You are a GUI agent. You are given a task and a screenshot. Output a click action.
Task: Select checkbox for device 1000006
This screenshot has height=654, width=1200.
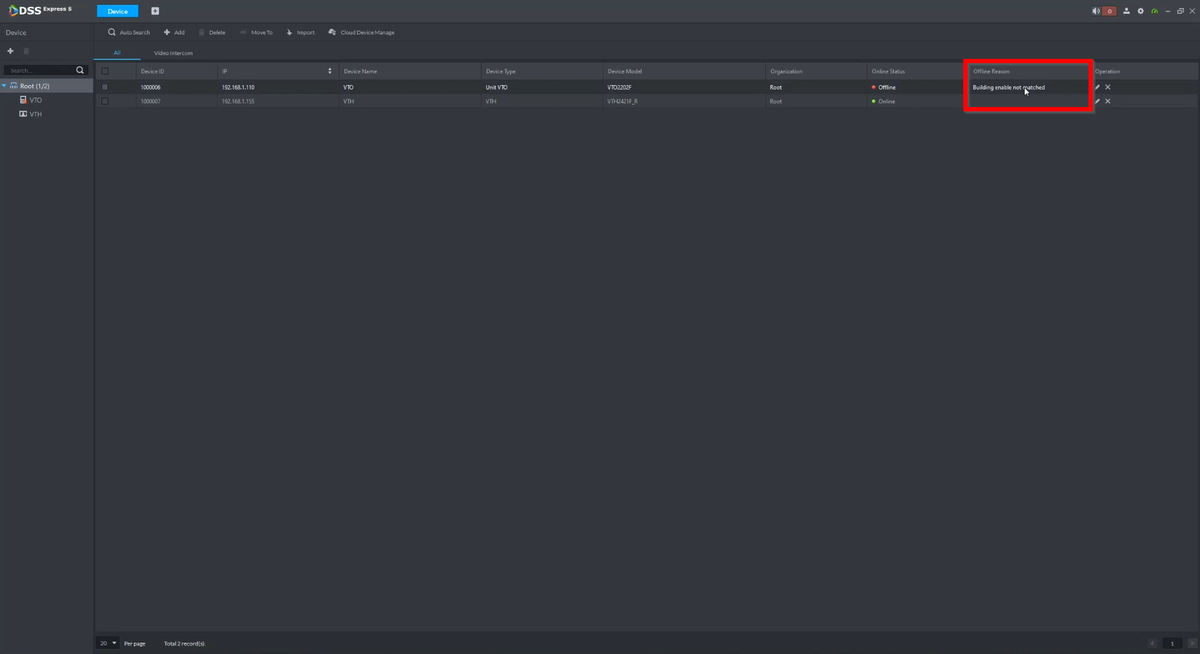[x=105, y=87]
